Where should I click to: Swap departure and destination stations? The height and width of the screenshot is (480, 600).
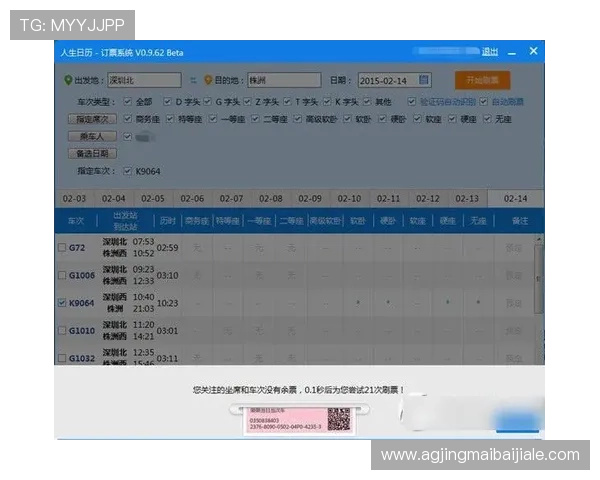pos(194,80)
